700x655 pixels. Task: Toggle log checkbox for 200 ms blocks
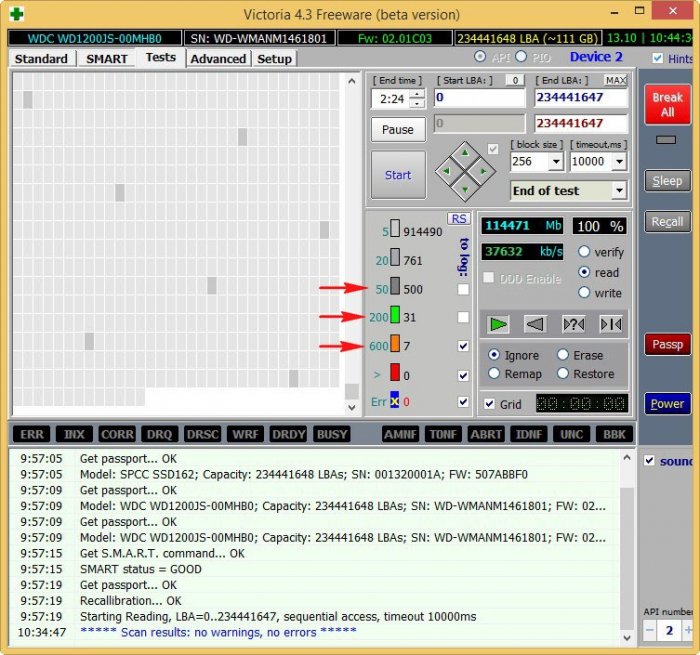pyautogui.click(x=463, y=317)
